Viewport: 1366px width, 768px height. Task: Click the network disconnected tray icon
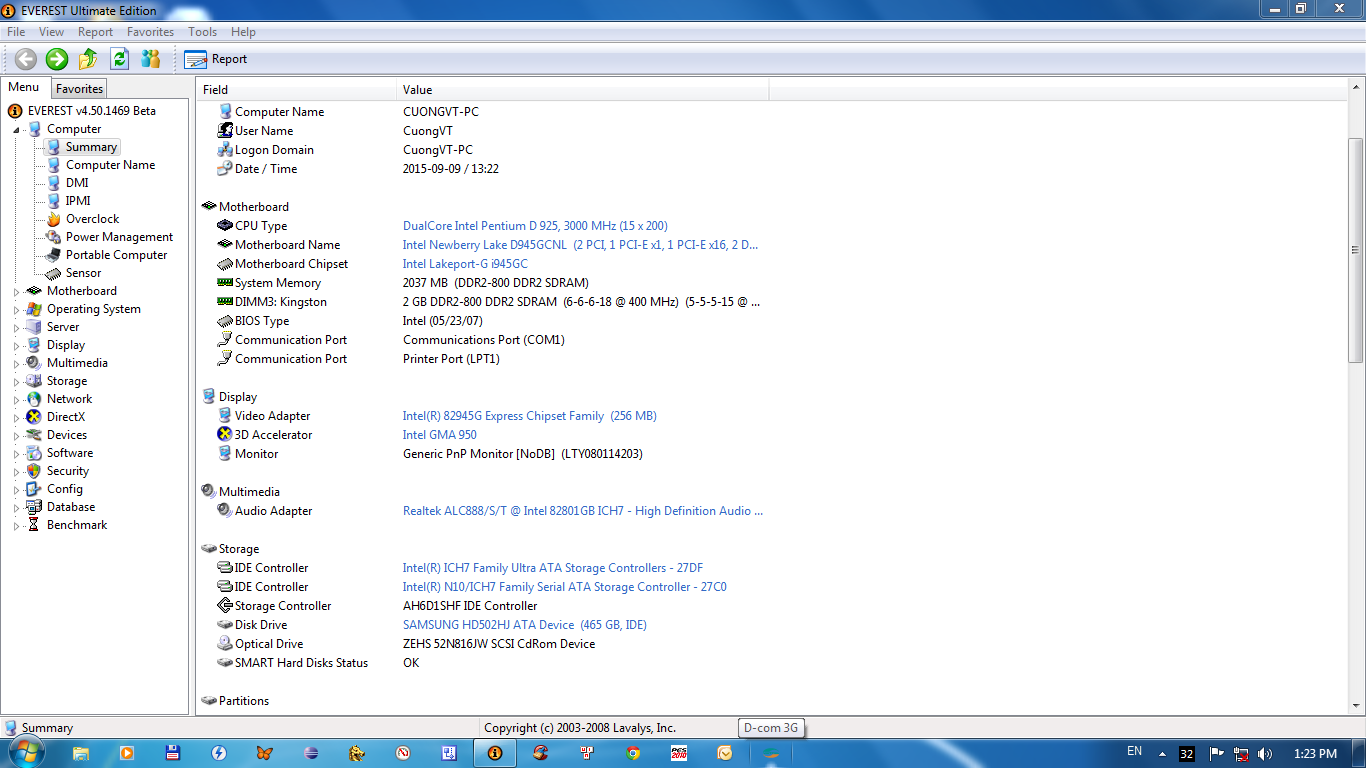coord(1241,754)
